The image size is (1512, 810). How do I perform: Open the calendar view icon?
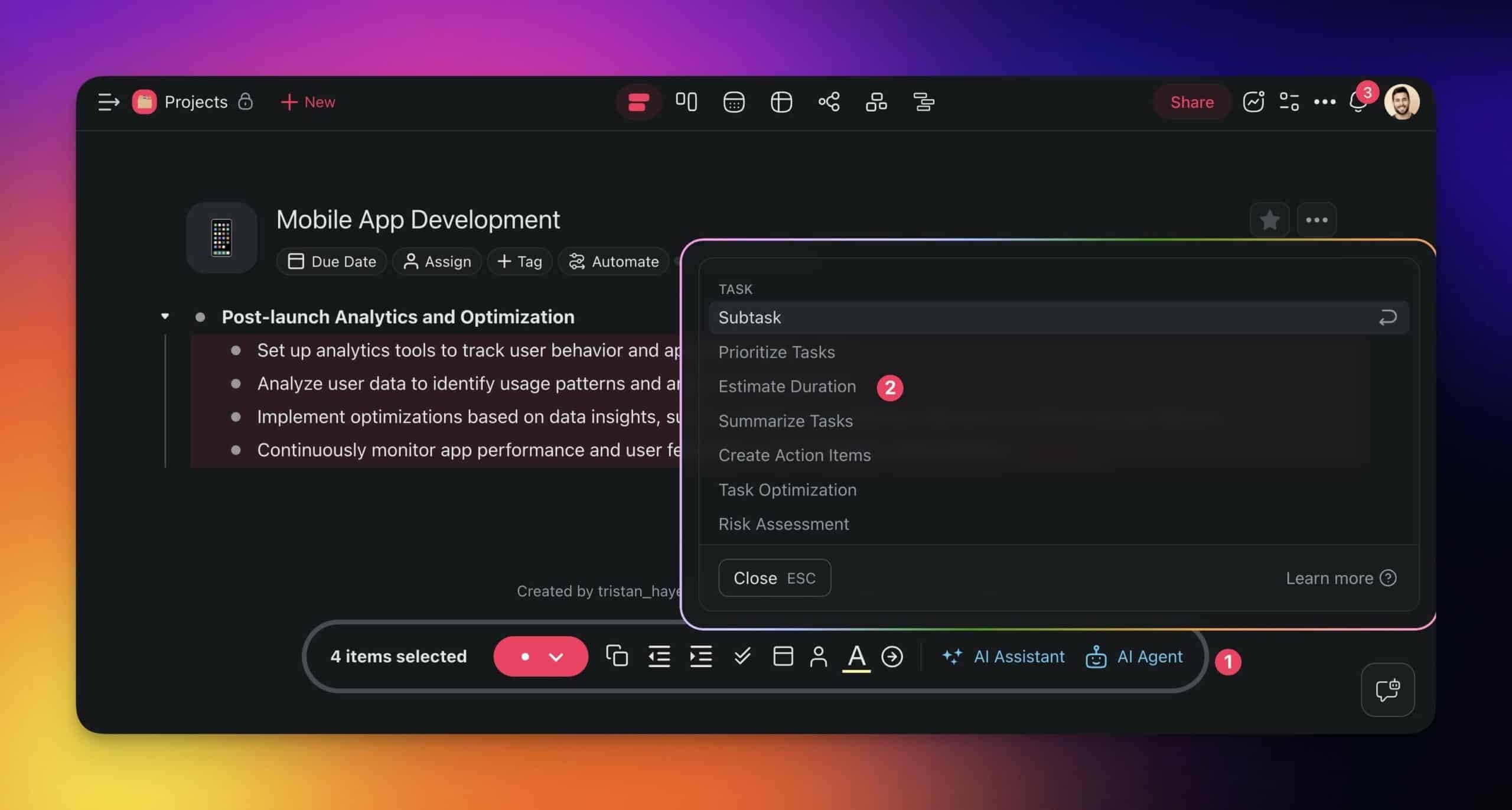pos(734,102)
